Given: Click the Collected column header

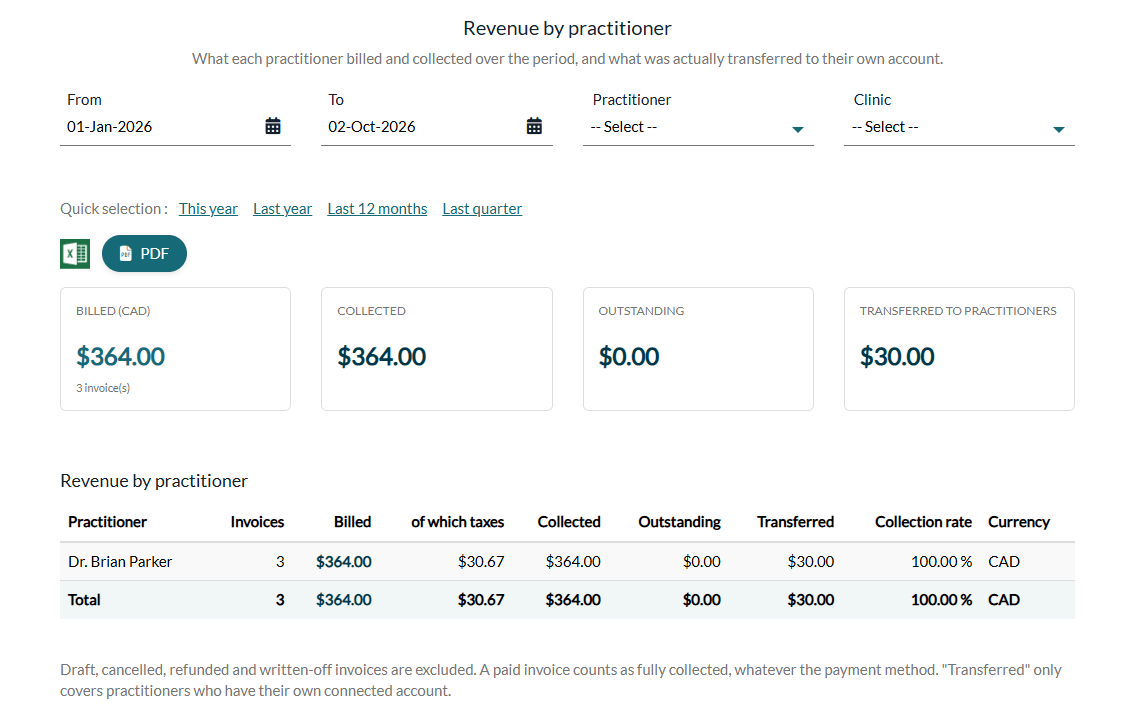Looking at the screenshot, I should [569, 522].
